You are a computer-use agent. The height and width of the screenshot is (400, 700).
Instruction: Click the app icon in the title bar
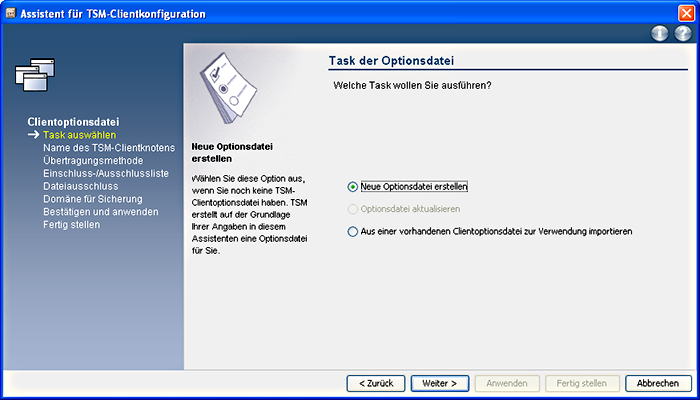[x=10, y=13]
